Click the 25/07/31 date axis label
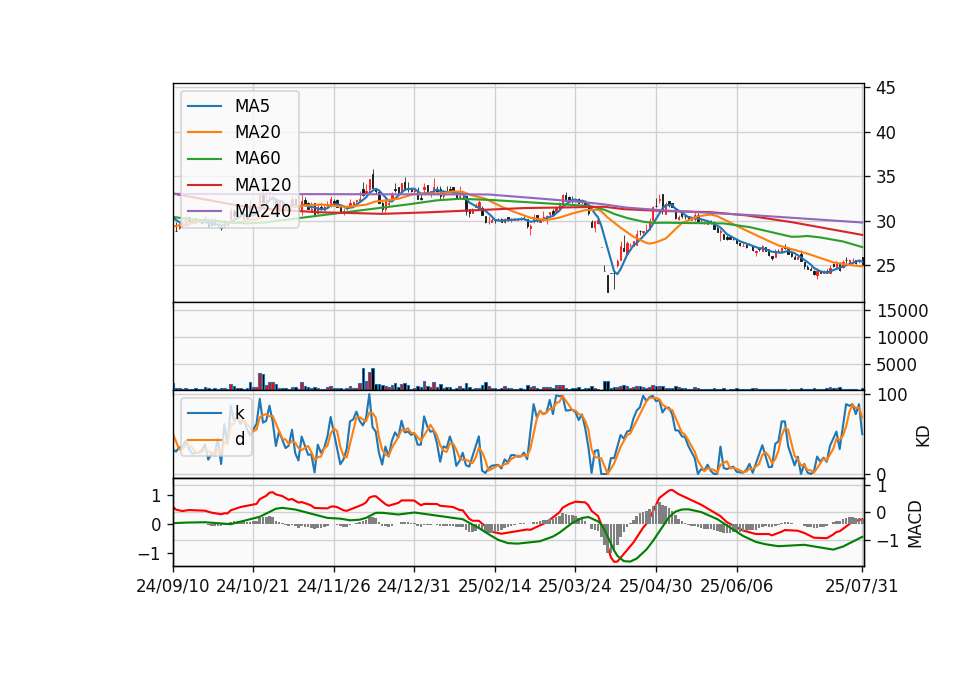The width and height of the screenshot is (960, 690). click(861, 586)
